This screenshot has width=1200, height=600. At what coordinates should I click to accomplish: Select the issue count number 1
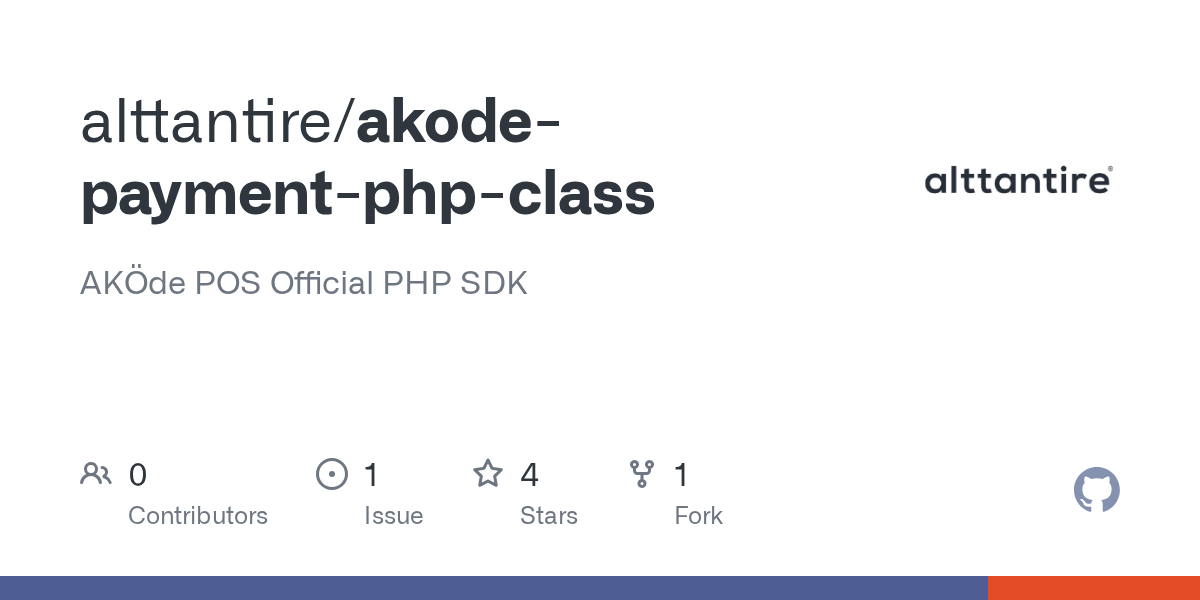pos(372,475)
